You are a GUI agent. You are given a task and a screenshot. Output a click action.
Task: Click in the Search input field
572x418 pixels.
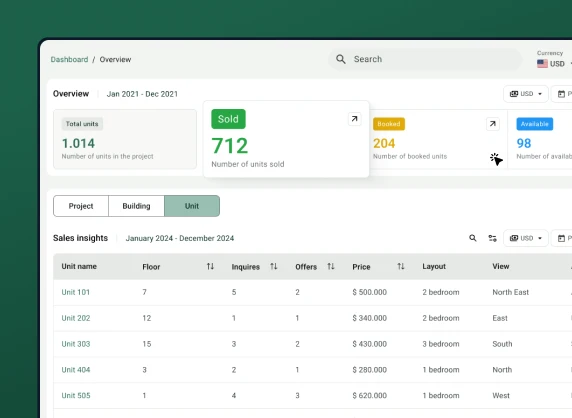tap(425, 59)
